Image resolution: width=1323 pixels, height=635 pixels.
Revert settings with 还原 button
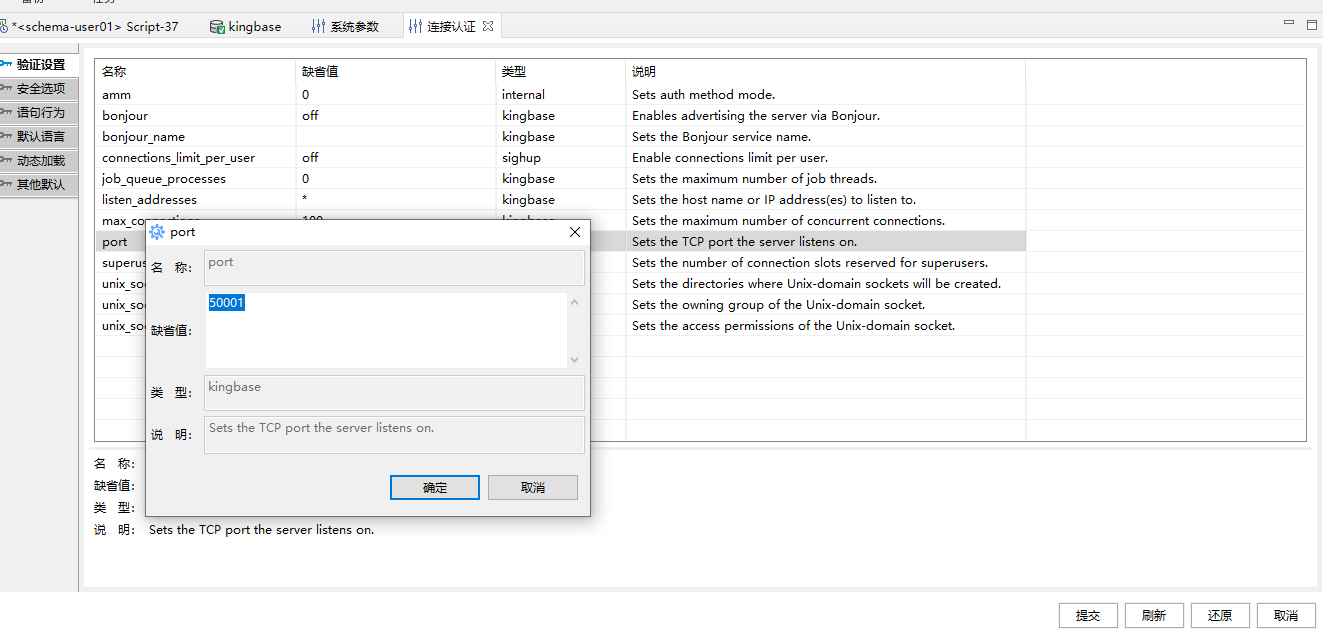pos(1220,616)
